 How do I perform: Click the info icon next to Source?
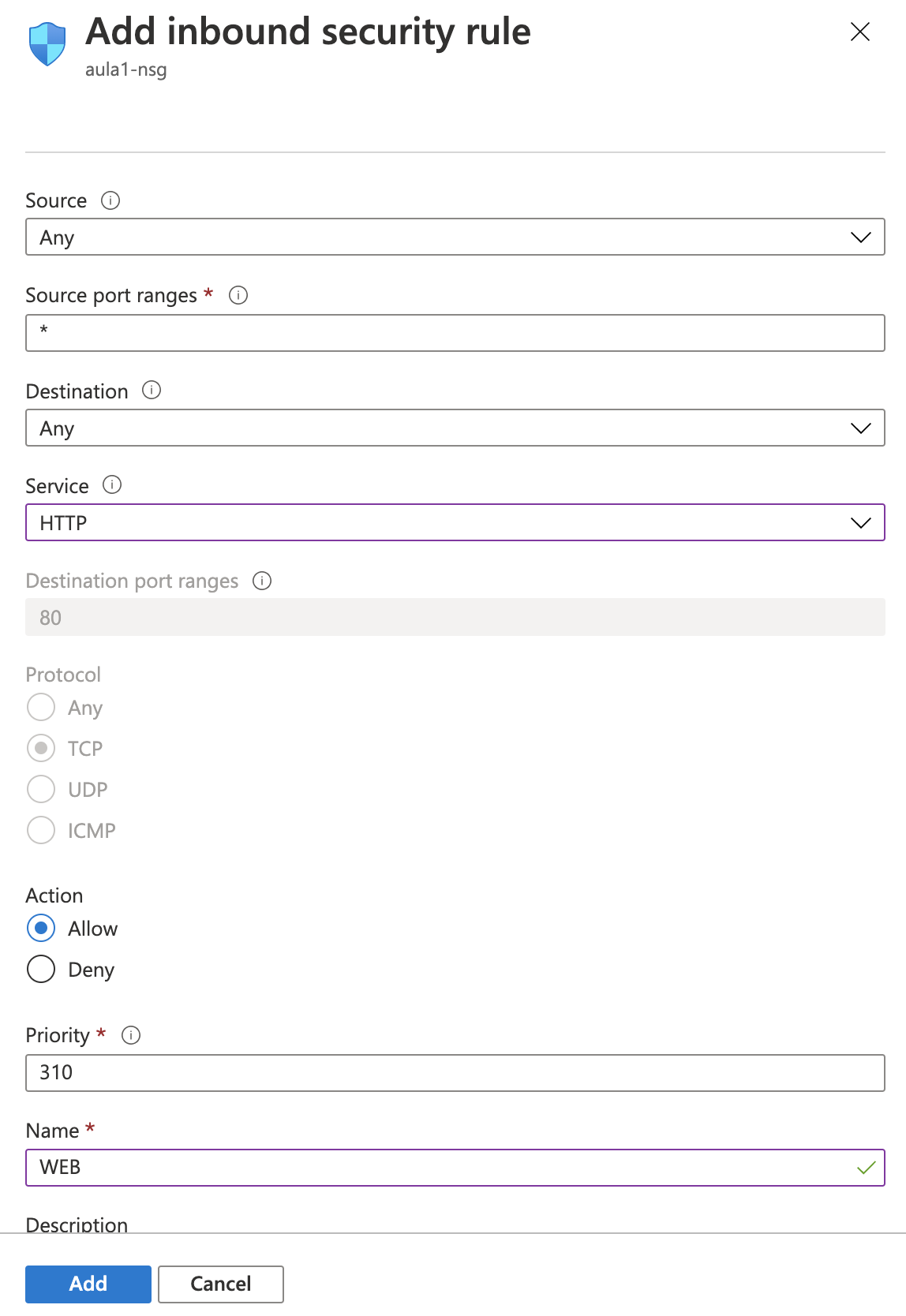click(110, 200)
